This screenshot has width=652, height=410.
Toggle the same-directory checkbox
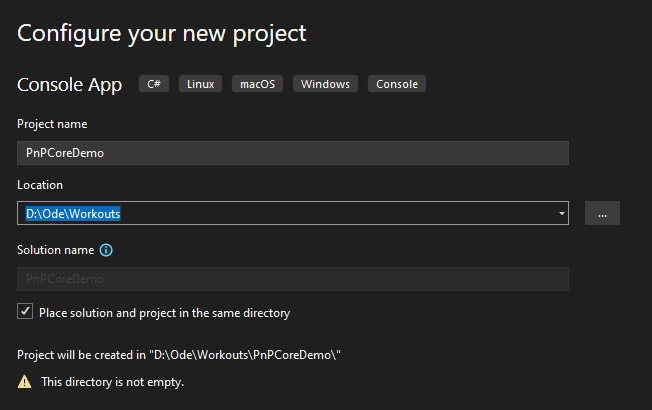tap(25, 312)
